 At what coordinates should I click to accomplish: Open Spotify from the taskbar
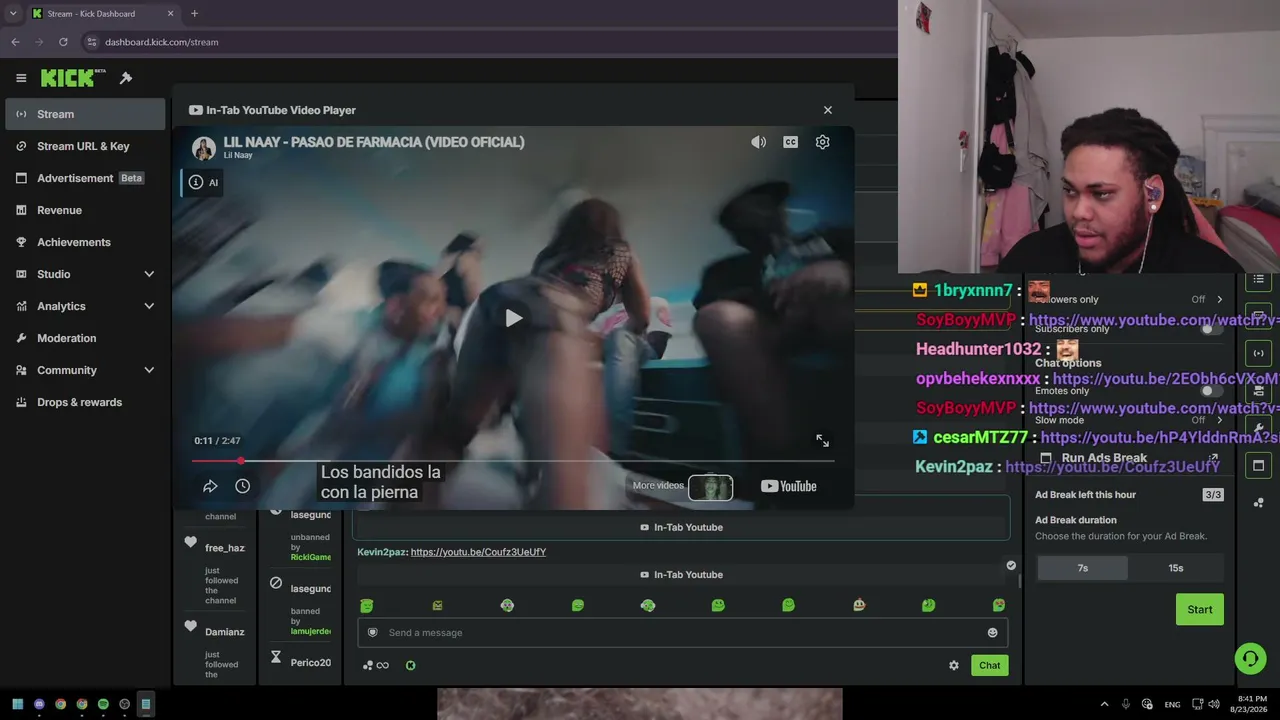coord(103,704)
